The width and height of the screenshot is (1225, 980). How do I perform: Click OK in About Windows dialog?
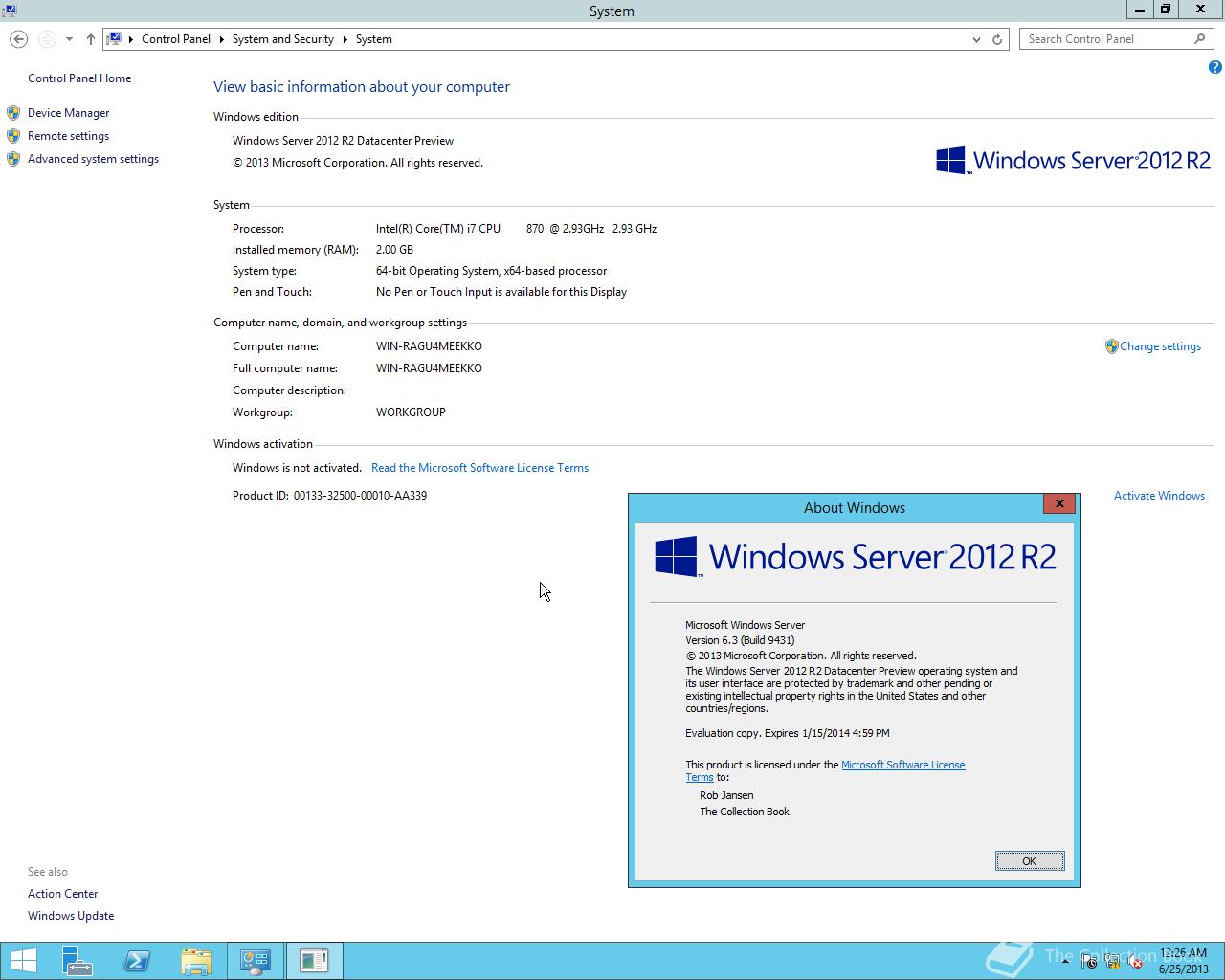(1030, 861)
